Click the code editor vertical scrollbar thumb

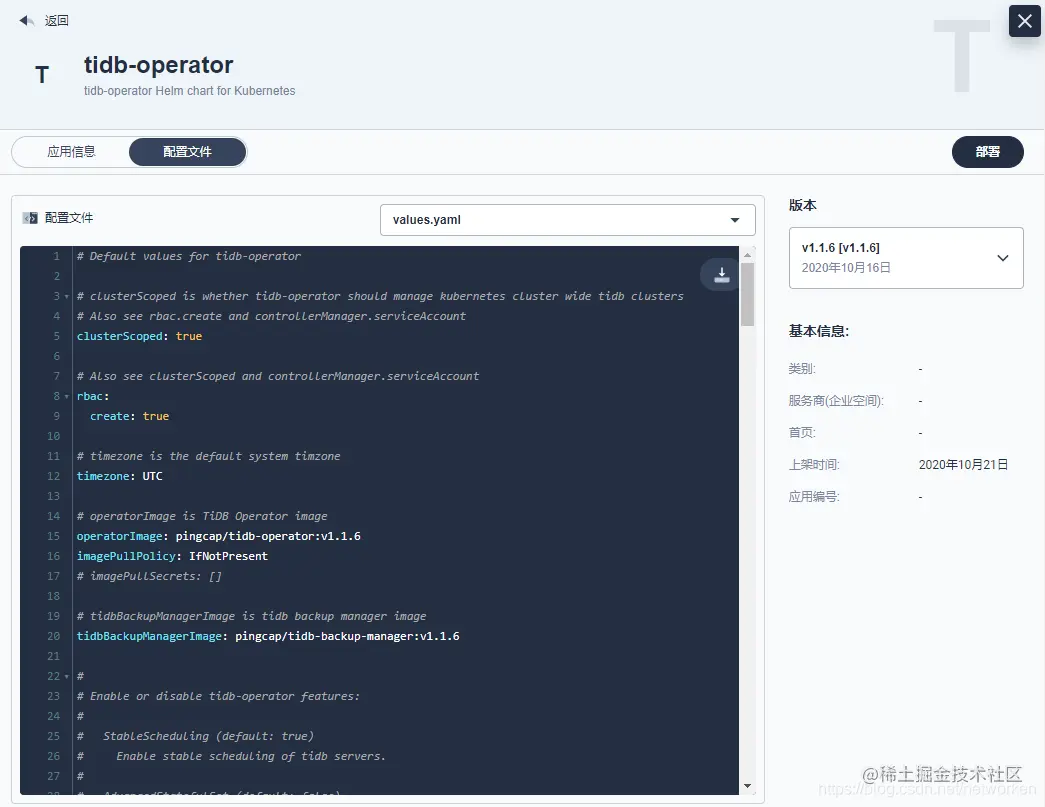pos(747,295)
